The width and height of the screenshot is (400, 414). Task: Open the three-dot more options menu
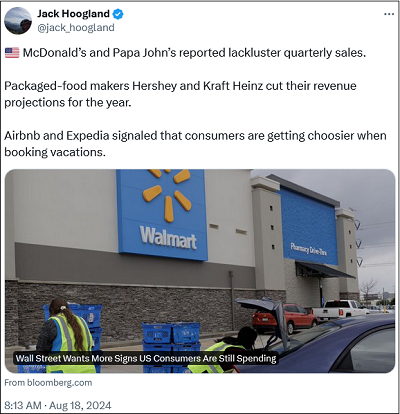tap(389, 14)
